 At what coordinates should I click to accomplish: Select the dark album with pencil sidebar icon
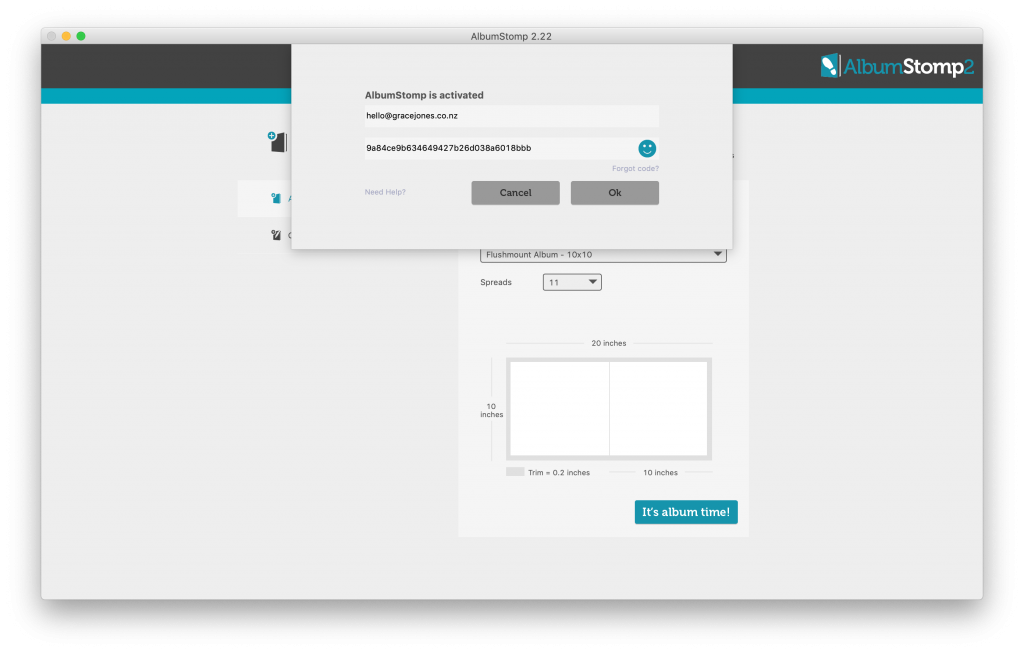[276, 235]
